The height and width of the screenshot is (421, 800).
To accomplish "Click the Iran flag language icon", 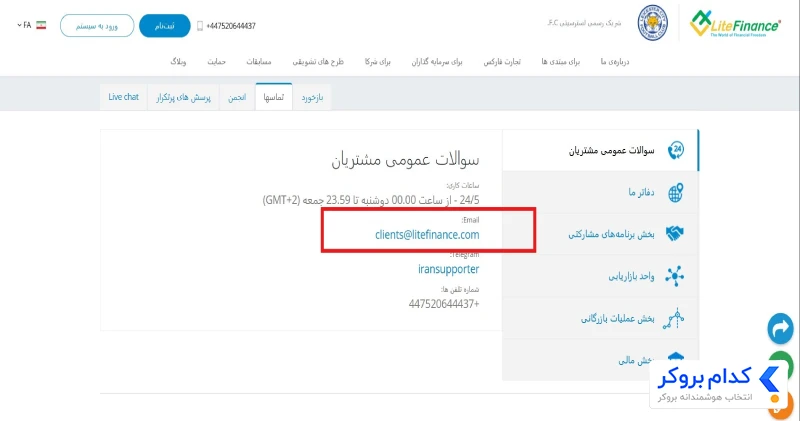I will 41,25.
